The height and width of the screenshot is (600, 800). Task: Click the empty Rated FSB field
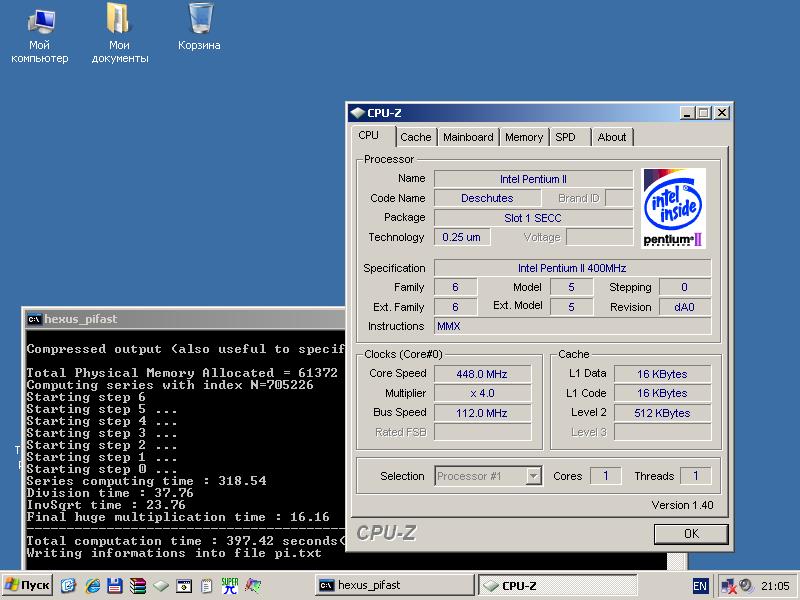[482, 432]
